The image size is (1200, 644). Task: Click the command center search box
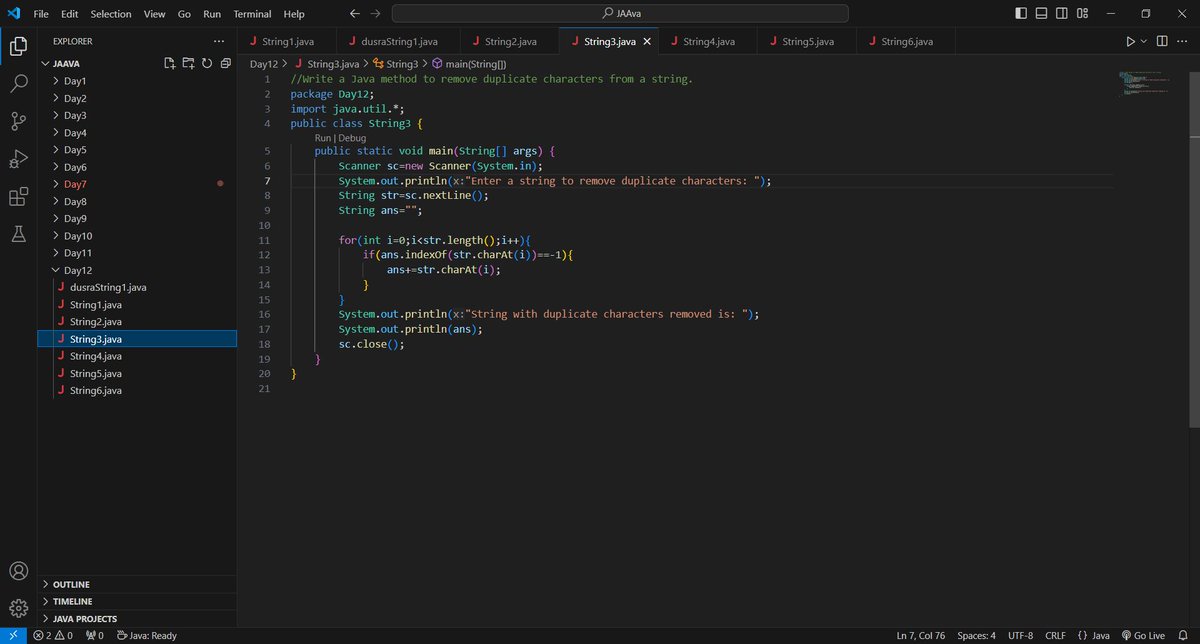pos(620,14)
